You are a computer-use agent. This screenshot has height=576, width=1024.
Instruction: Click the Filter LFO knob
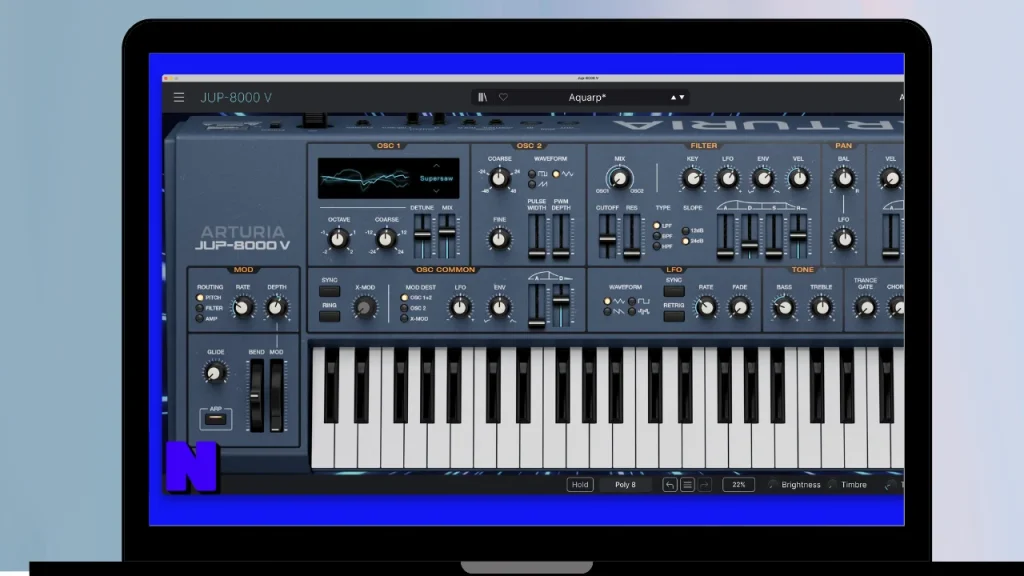(728, 178)
